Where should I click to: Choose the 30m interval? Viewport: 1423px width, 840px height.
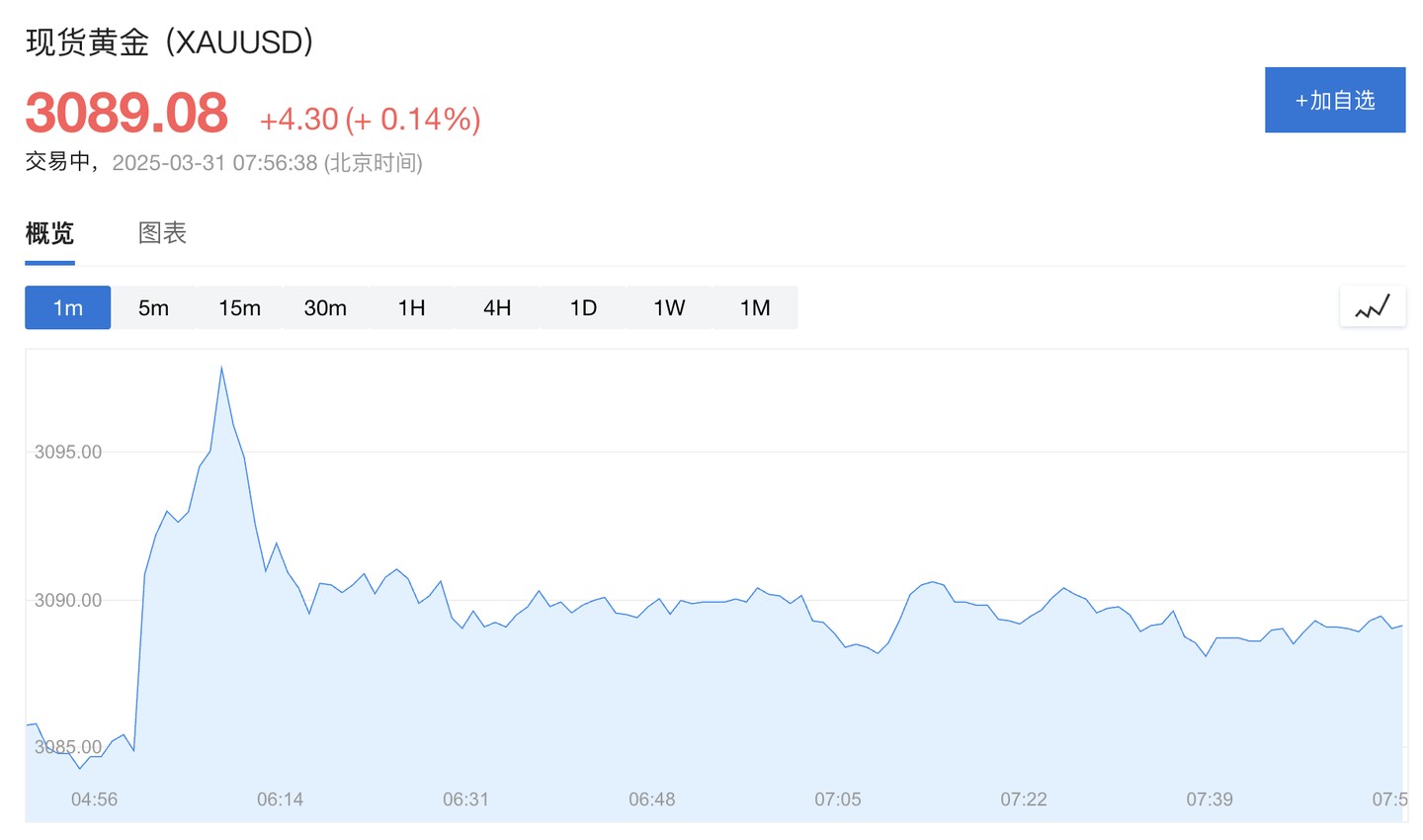pos(325,307)
